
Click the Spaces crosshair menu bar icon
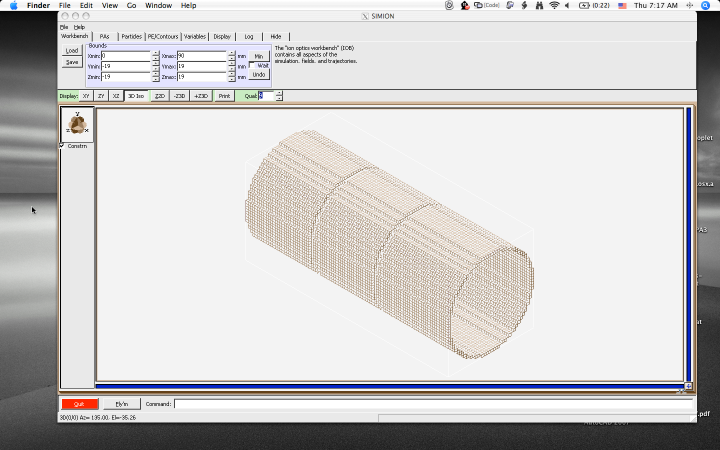click(689, 6)
